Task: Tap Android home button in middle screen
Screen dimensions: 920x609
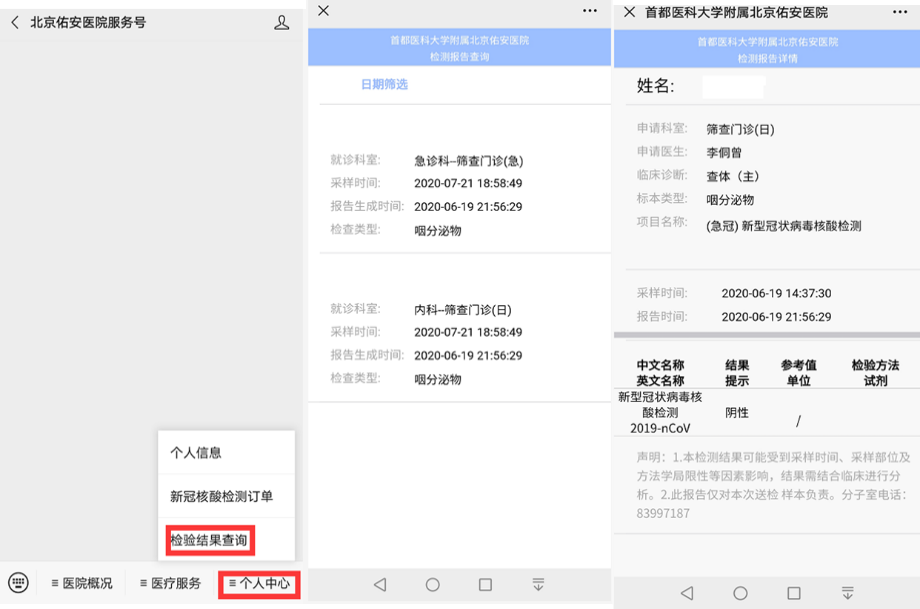Action: [432, 584]
